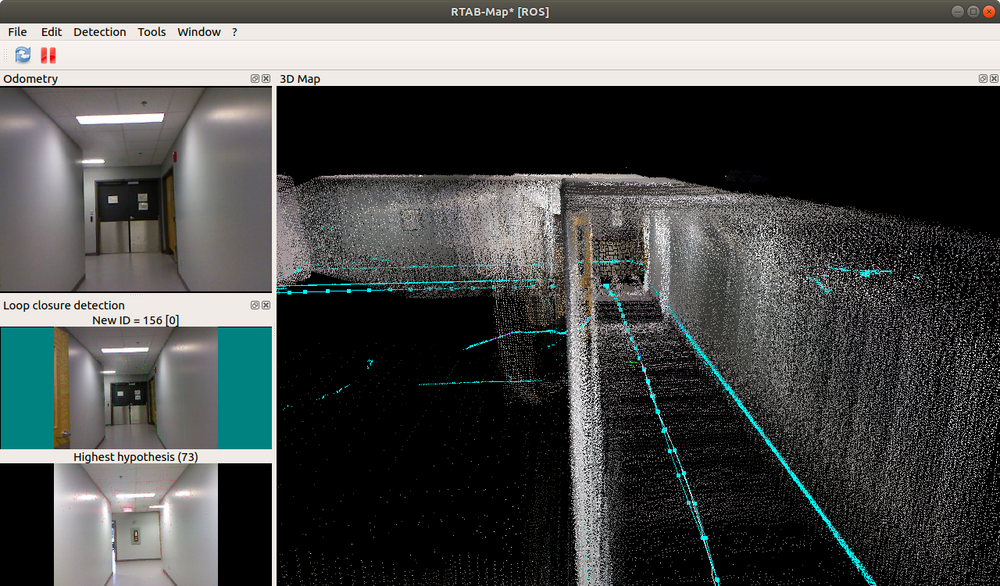Open the File menu
This screenshot has width=1000, height=586.
[17, 31]
